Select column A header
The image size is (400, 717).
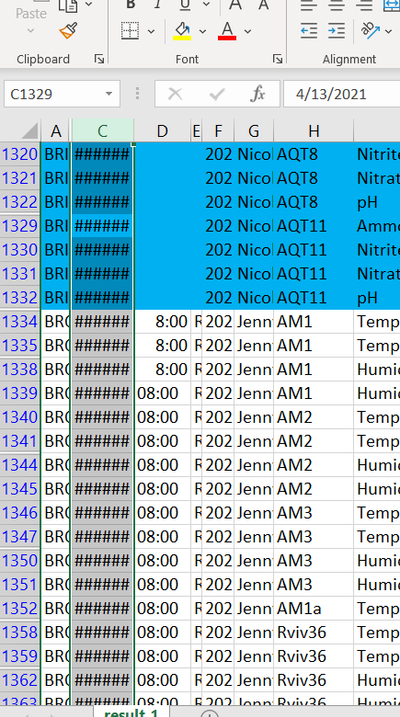coord(56,131)
